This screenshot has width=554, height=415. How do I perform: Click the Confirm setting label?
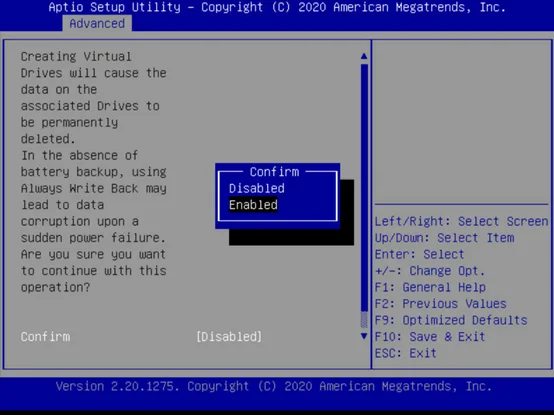[45, 337]
